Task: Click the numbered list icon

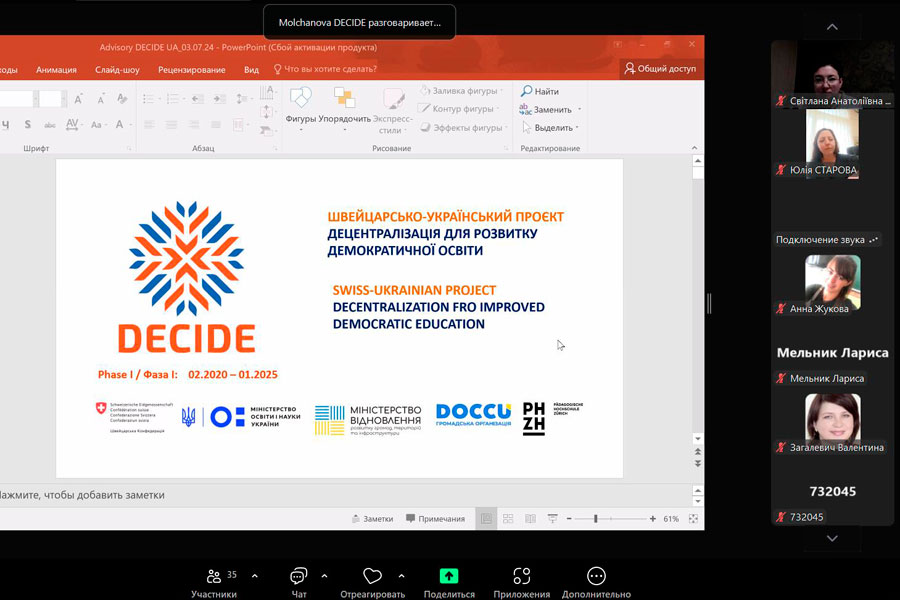Action: (x=173, y=99)
